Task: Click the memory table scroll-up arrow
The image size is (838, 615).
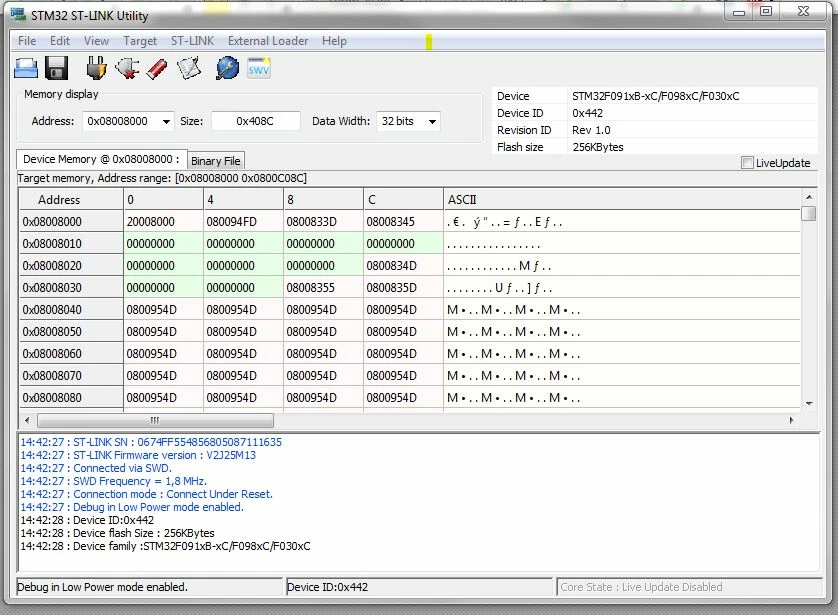Action: [809, 197]
